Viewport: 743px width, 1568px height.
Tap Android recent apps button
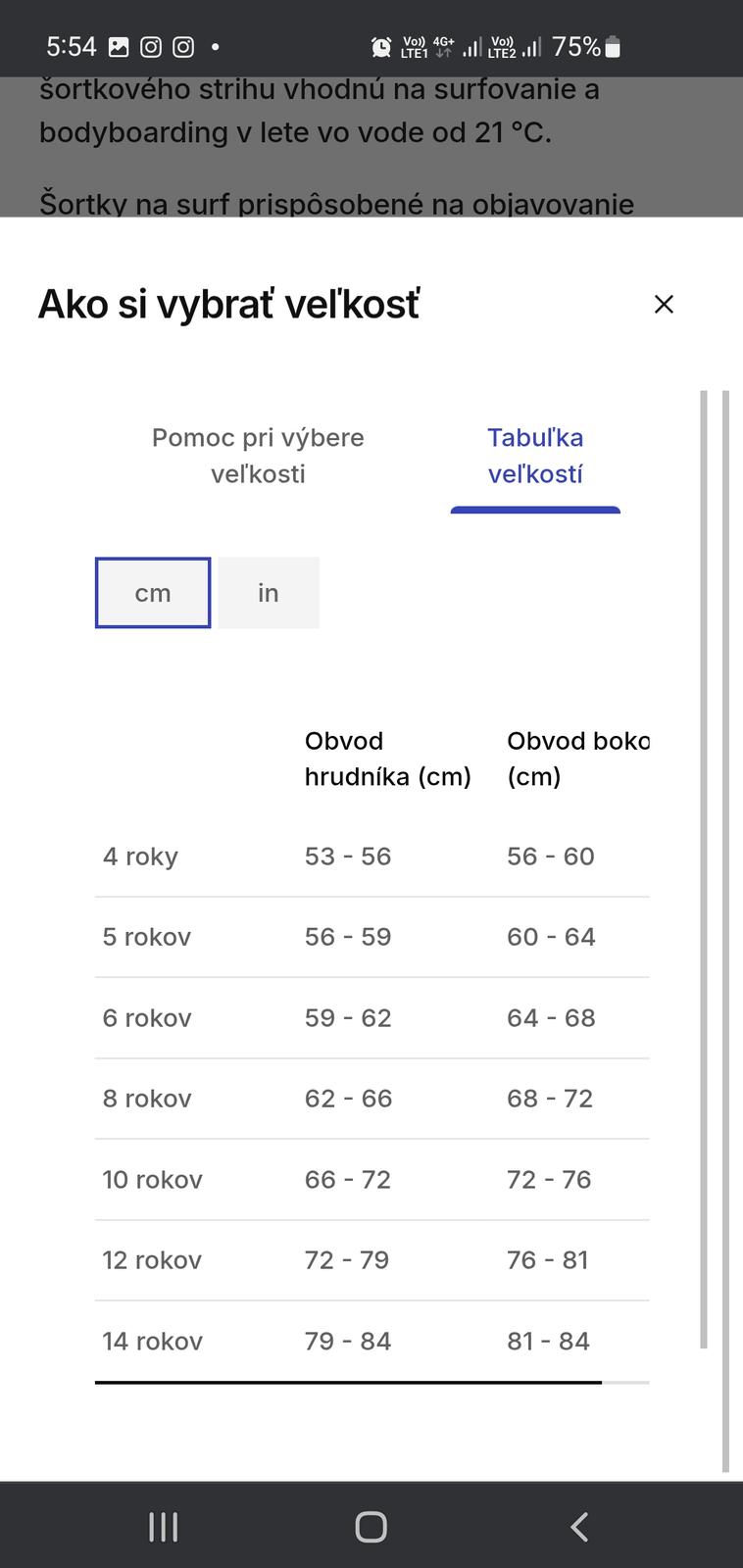coord(164,1526)
